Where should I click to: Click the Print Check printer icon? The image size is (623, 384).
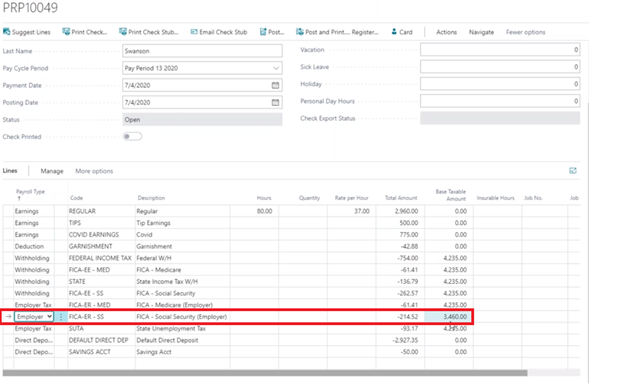tap(66, 32)
